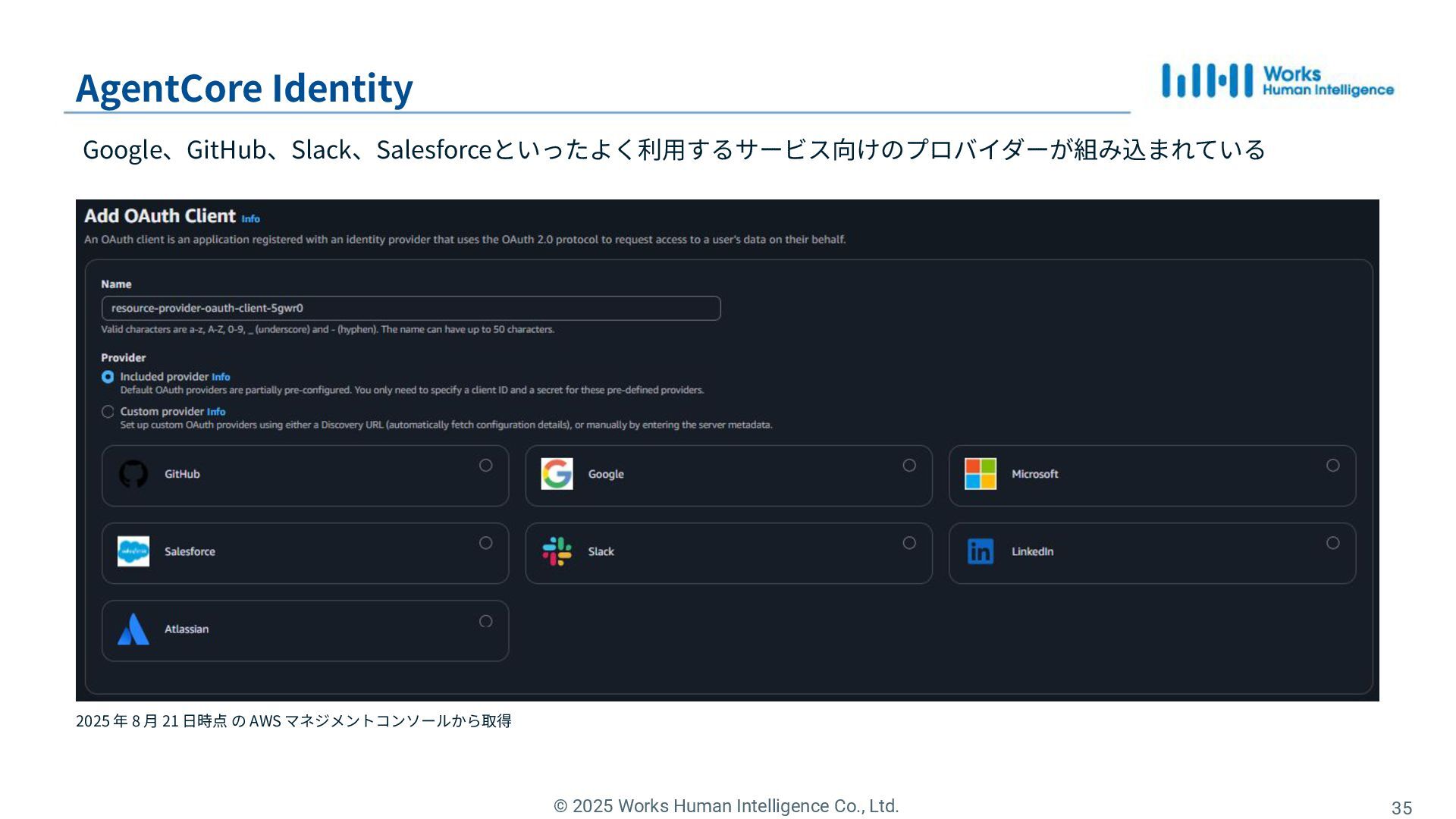Select the Custom provider radio button
The height and width of the screenshot is (819, 1456).
click(108, 412)
